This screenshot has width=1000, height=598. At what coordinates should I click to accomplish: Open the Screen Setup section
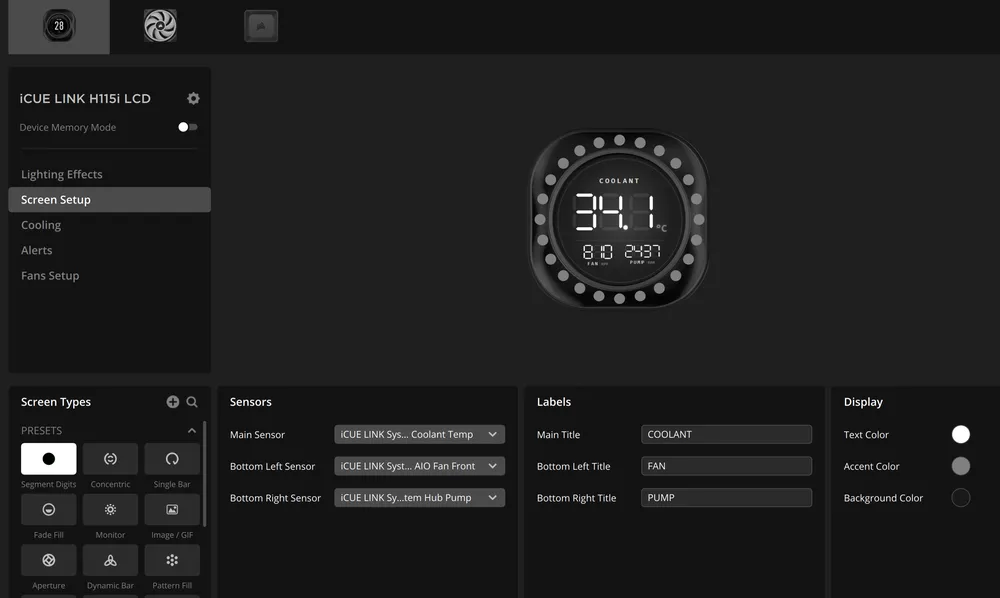pos(109,200)
